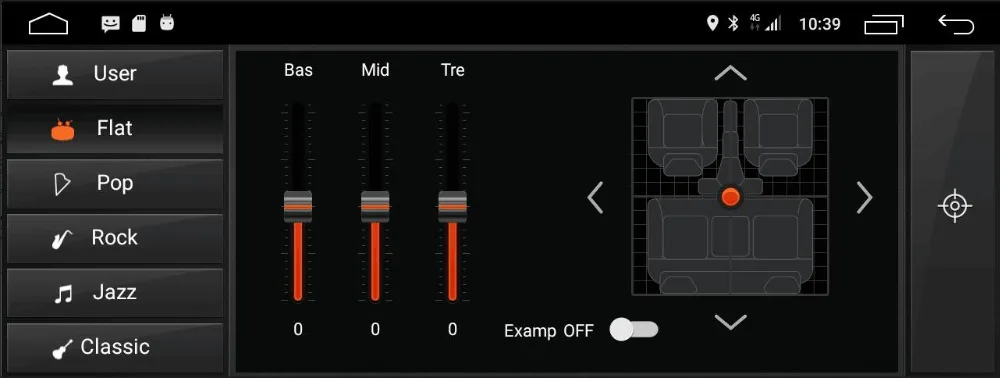Image resolution: width=1000 pixels, height=378 pixels.
Task: Center the sound field with crosshair button
Action: 955,206
